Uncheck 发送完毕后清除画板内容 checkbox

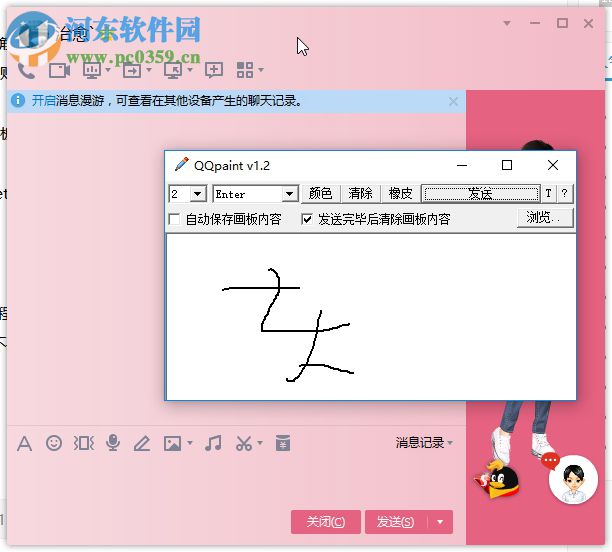click(307, 219)
